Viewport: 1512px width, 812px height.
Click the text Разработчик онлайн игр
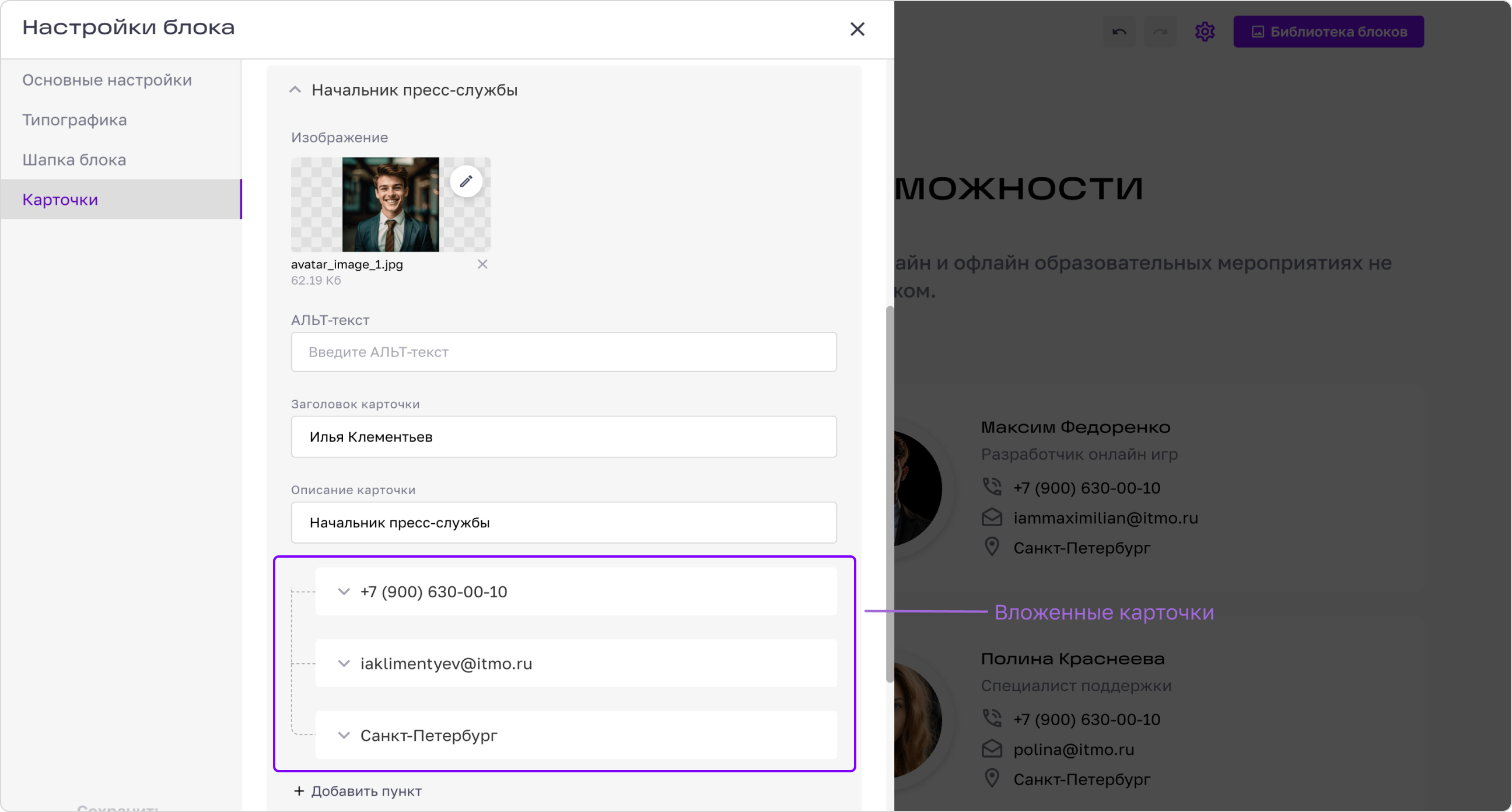(x=1079, y=454)
